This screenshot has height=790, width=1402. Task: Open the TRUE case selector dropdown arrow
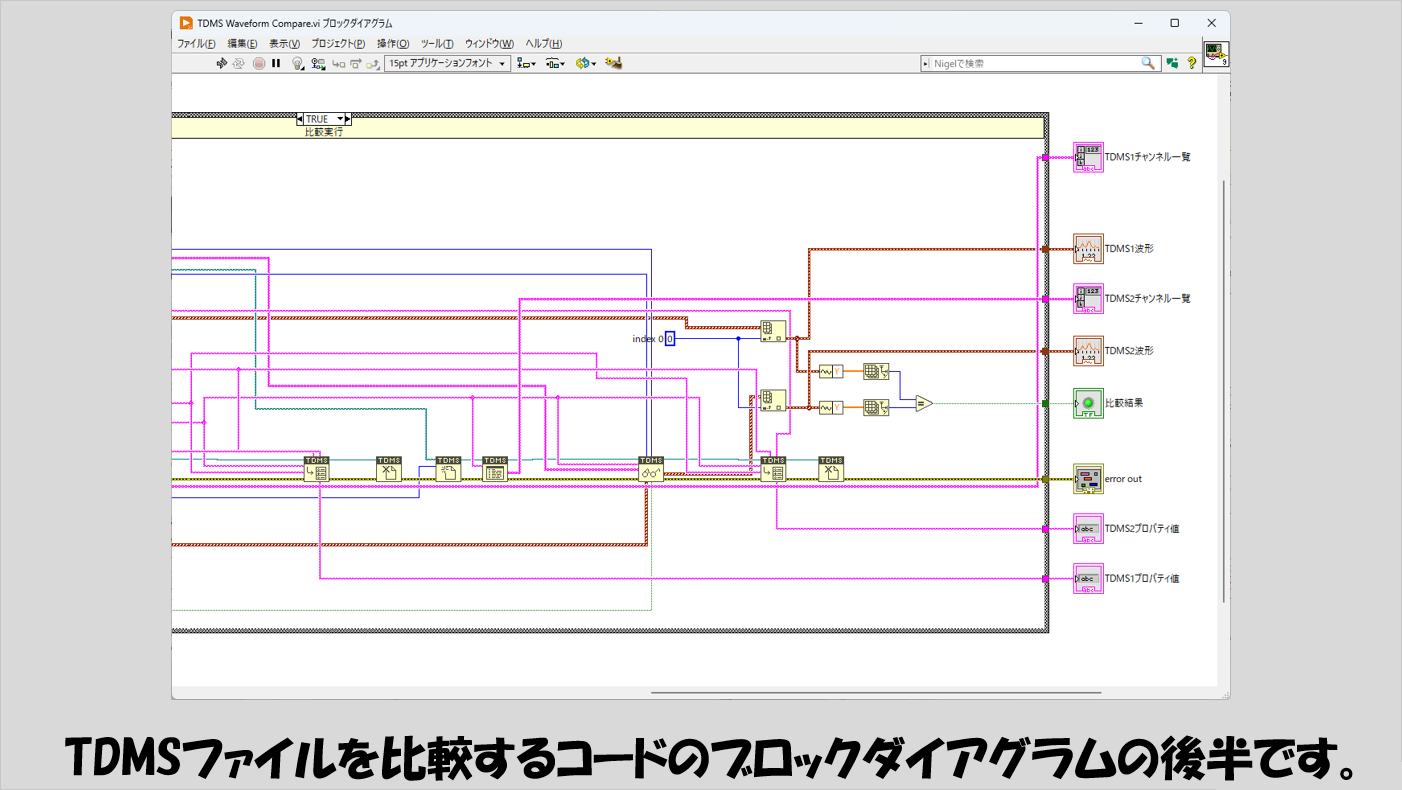click(340, 119)
